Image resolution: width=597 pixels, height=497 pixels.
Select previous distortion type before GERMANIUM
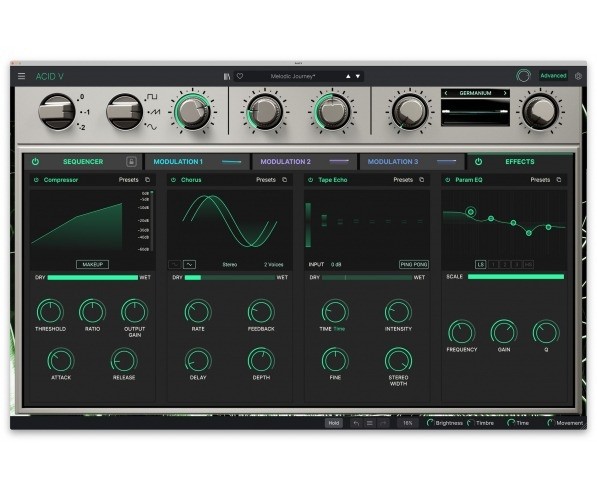point(446,93)
